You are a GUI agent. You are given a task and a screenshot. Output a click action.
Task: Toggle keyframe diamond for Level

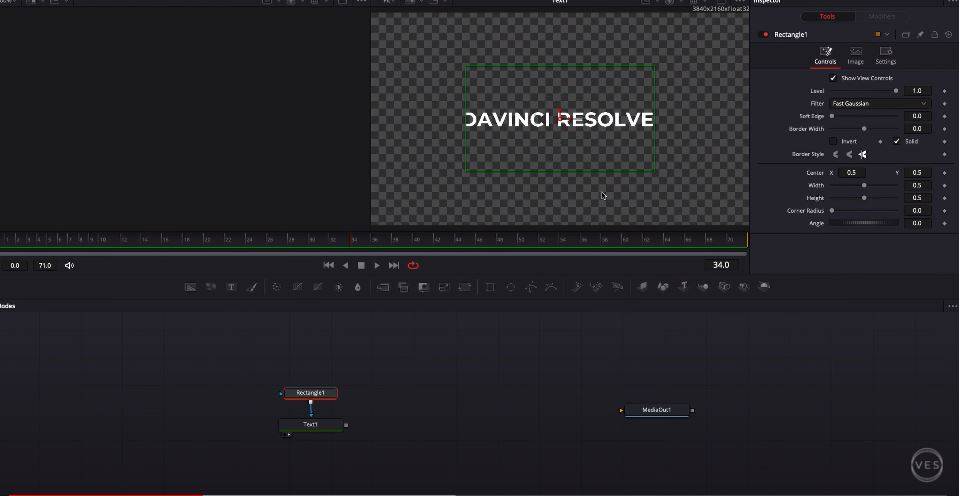point(945,91)
